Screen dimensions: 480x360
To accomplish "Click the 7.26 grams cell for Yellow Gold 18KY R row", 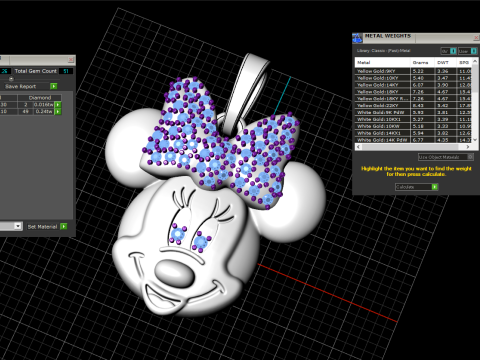I will click(422, 99).
